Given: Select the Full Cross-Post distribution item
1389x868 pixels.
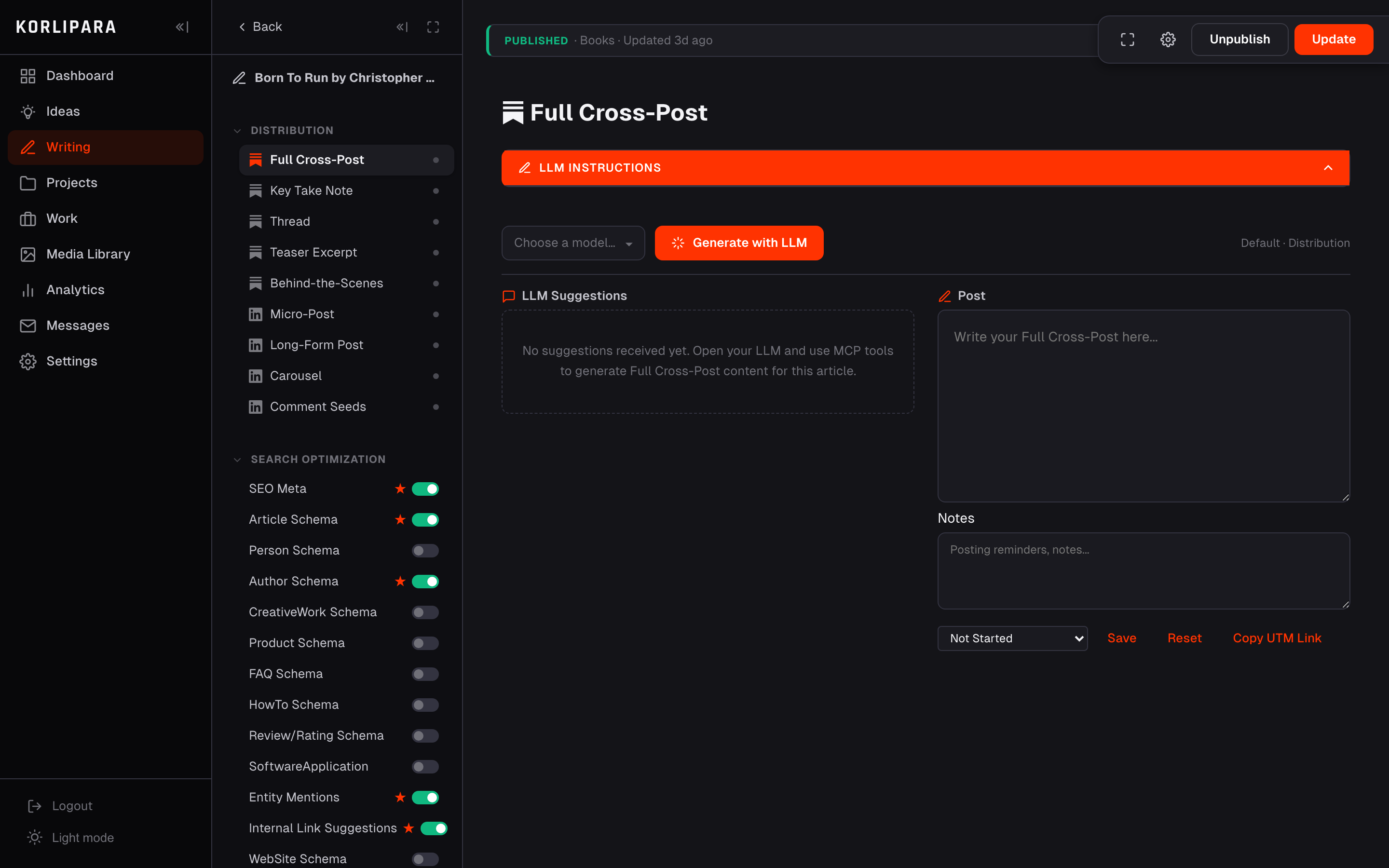Looking at the screenshot, I should tap(346, 160).
